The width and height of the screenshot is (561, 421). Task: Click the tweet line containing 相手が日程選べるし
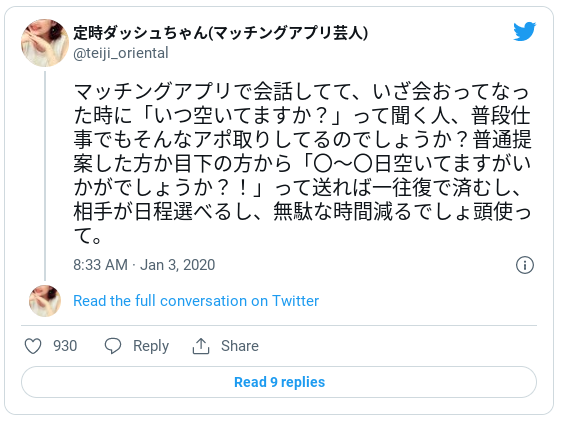302,212
